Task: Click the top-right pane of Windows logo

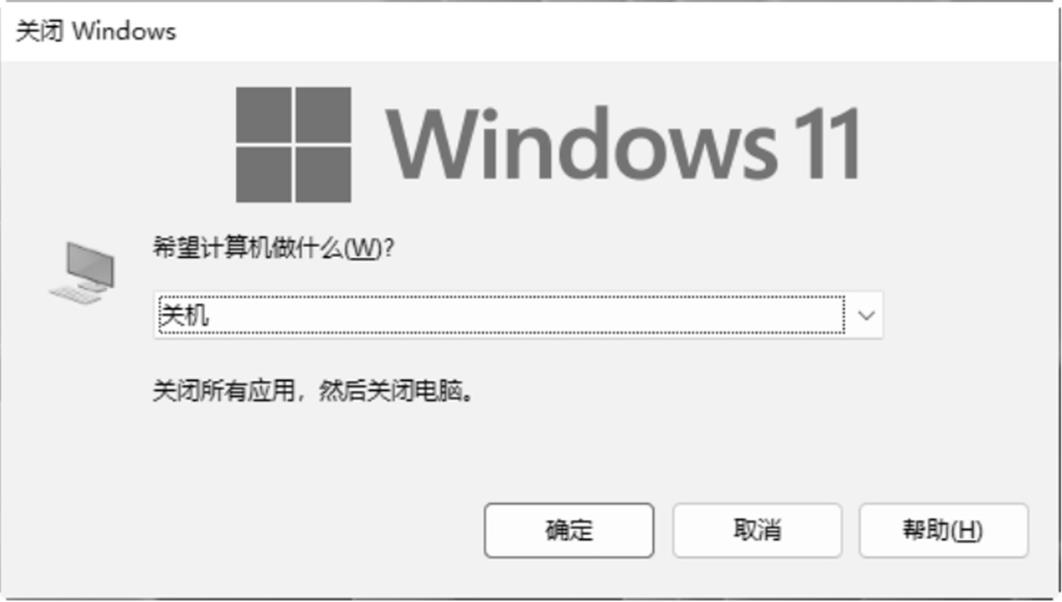Action: tap(324, 114)
